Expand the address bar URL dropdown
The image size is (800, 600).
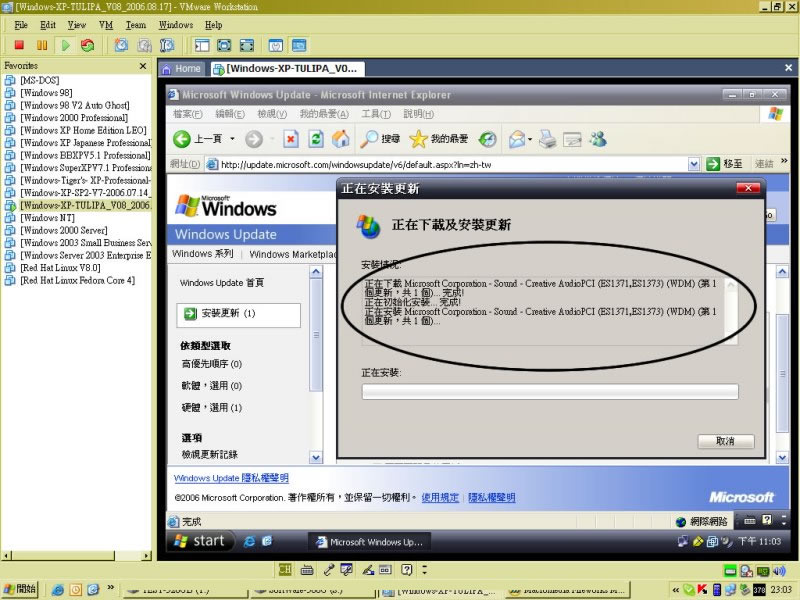point(693,164)
